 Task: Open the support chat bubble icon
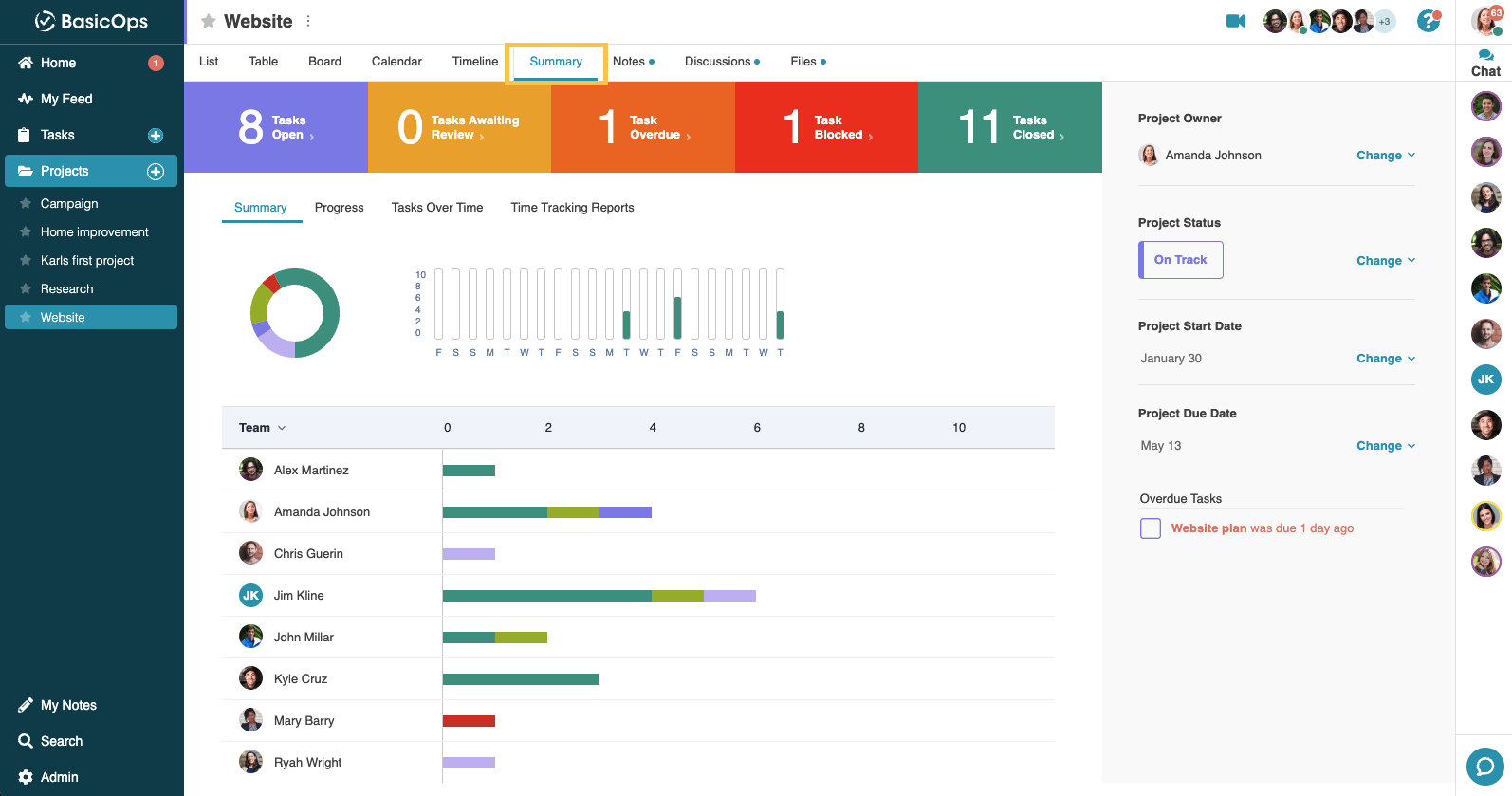(1484, 767)
